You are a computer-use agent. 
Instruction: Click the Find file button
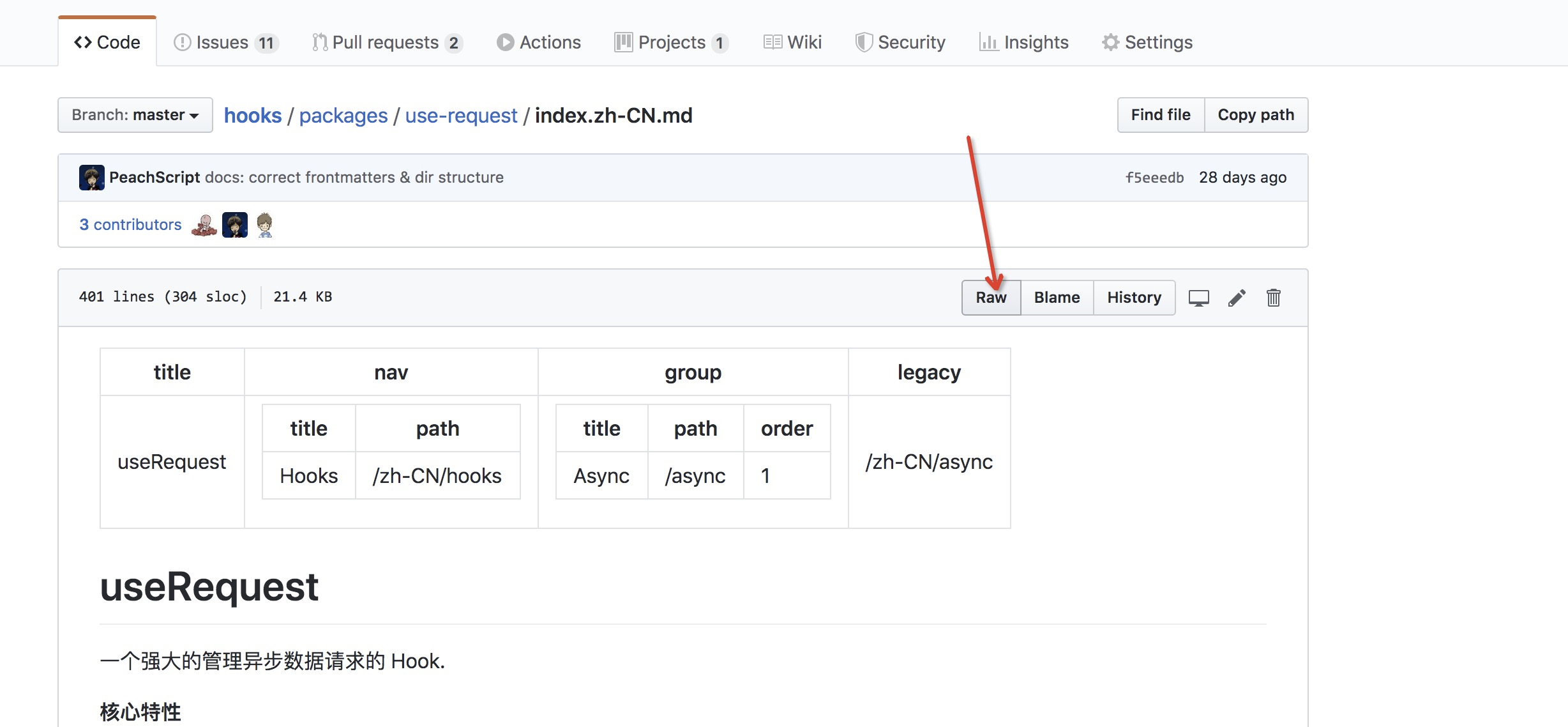click(x=1161, y=115)
